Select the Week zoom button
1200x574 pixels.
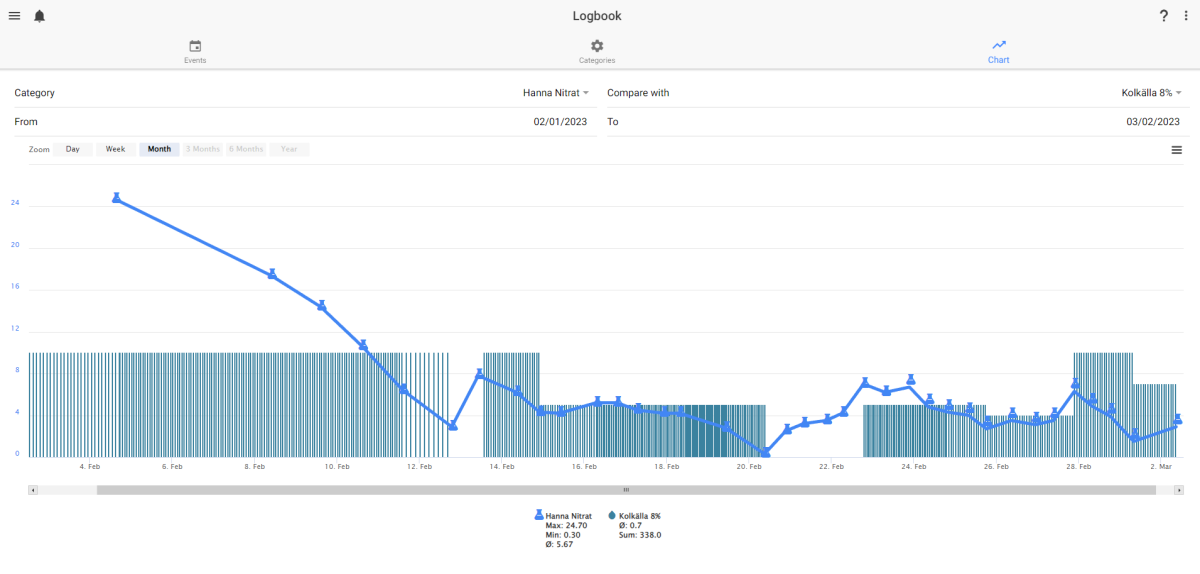(116, 149)
